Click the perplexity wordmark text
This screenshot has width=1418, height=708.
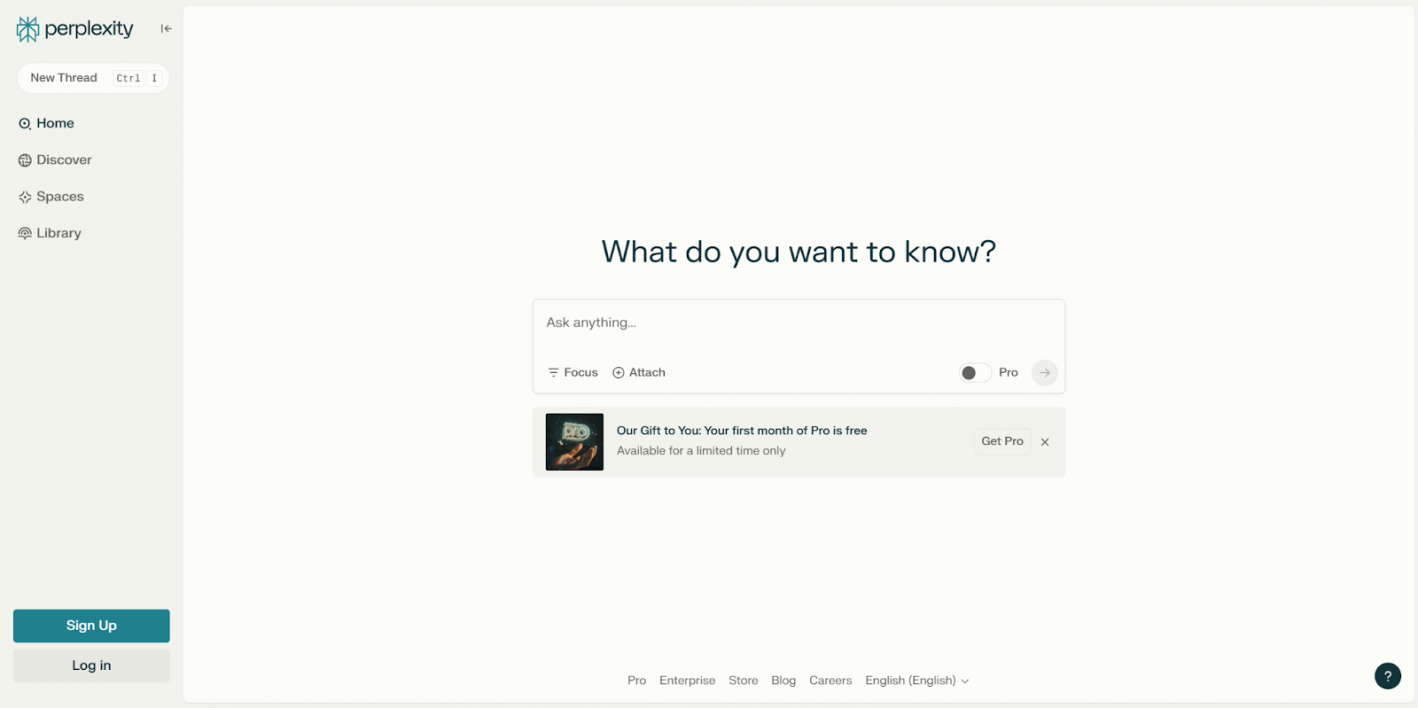point(89,29)
